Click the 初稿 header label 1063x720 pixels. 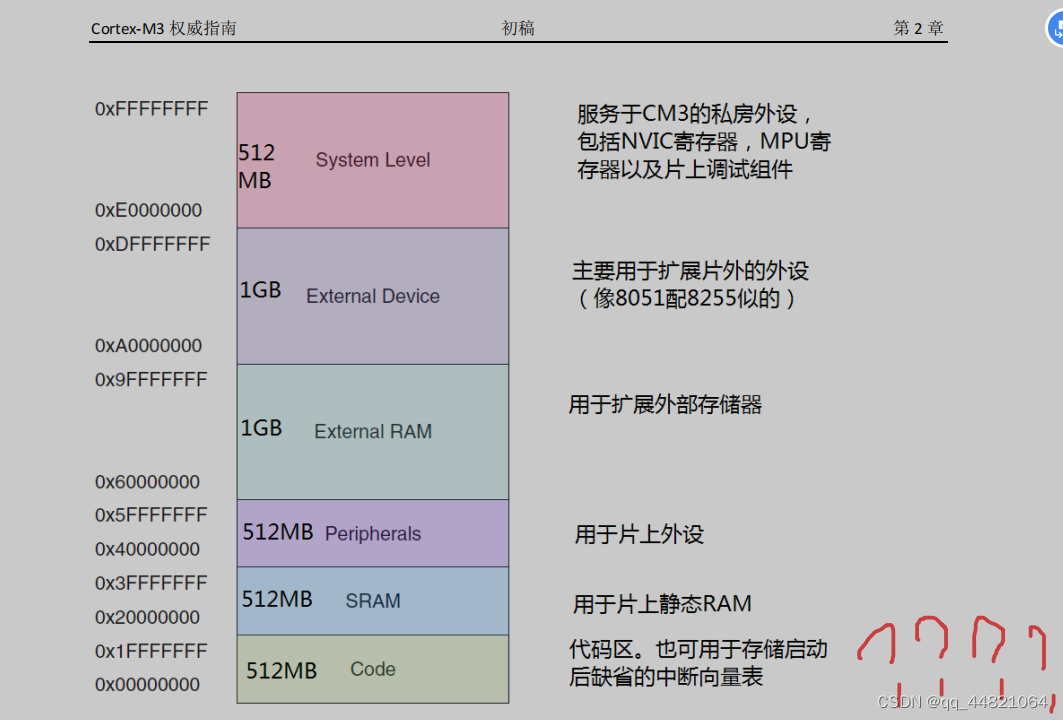click(x=517, y=27)
